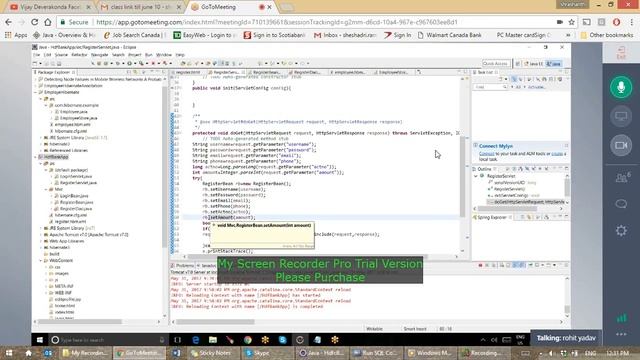Image resolution: width=640 pixels, height=360 pixels.
Task: Open GoToMeeting settings gear
Action: coord(621,231)
